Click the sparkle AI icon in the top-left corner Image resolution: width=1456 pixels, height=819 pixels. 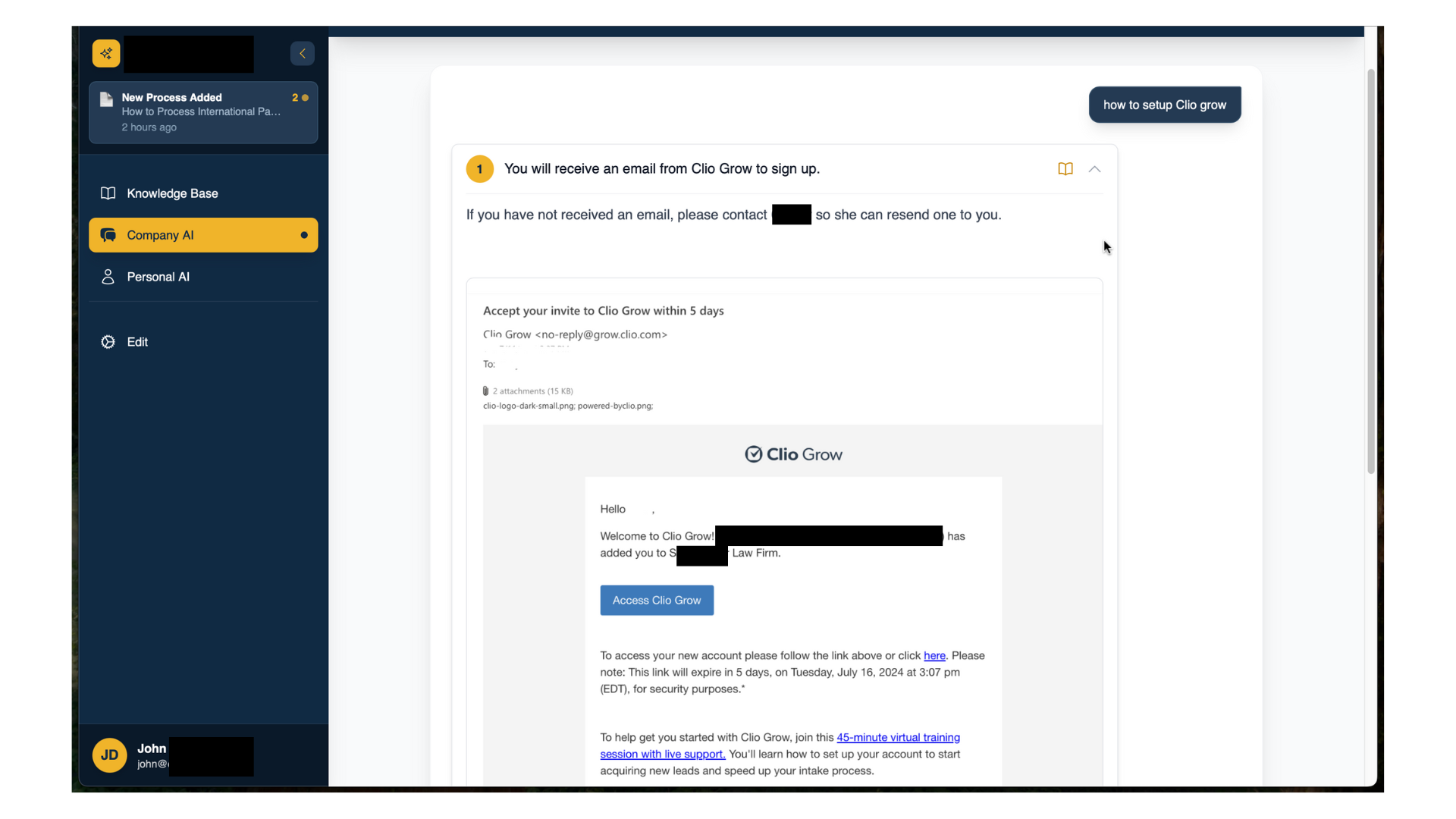pos(105,53)
